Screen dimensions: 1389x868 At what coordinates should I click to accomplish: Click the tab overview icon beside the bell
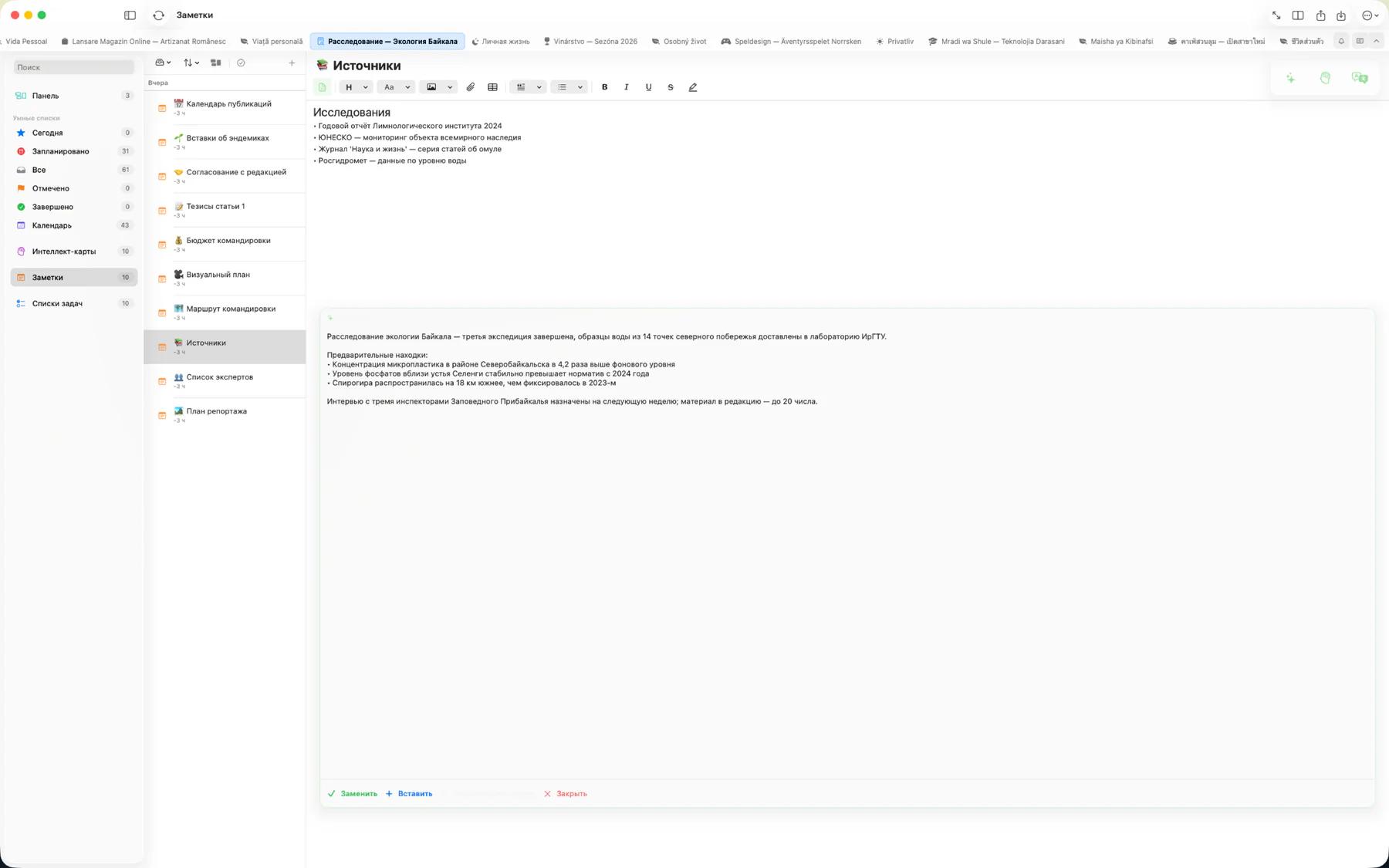(1360, 41)
